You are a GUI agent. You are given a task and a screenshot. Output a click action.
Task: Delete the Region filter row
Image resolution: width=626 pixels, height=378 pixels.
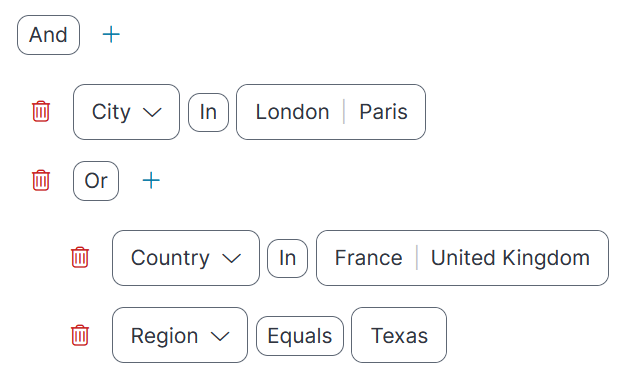pos(80,335)
